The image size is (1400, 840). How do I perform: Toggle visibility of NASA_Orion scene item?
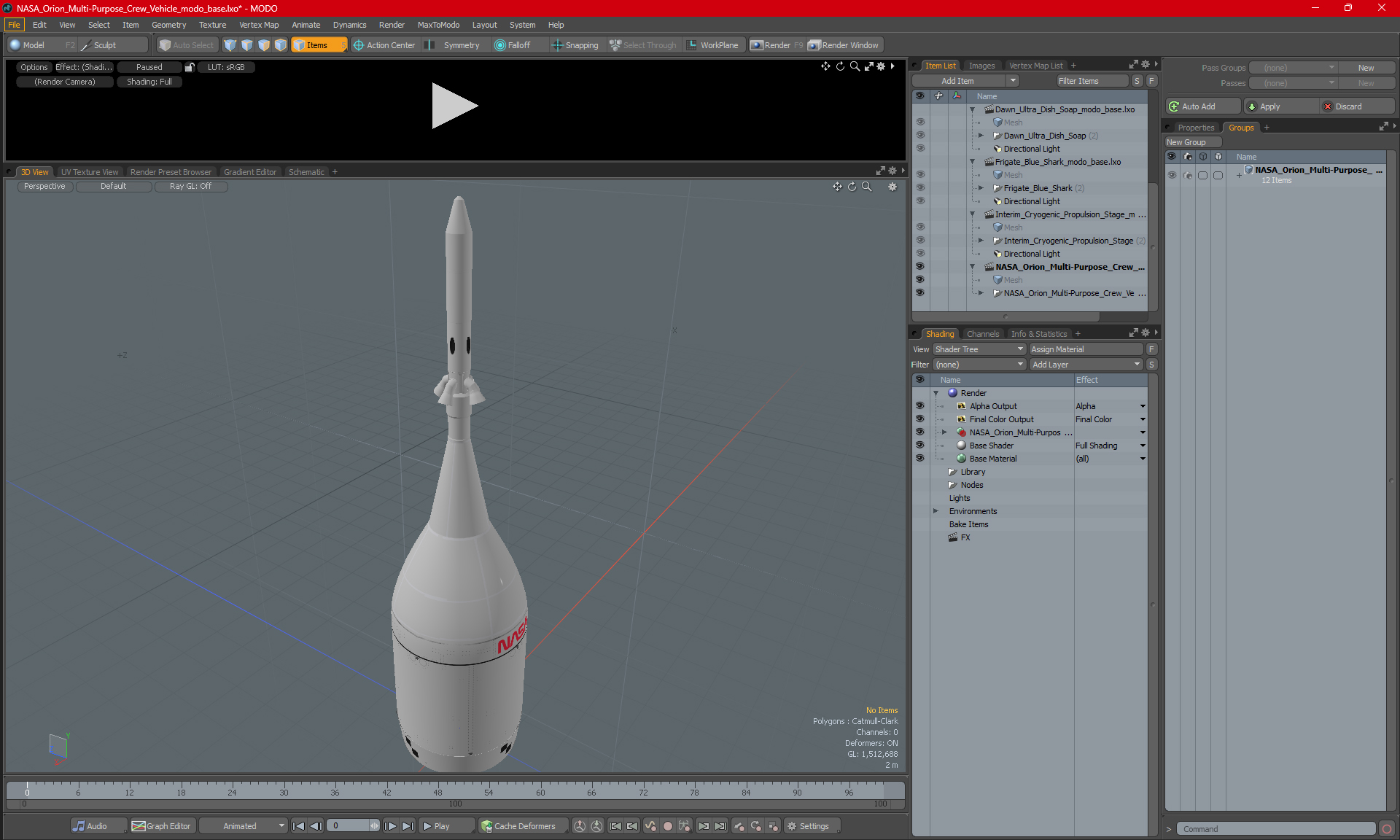point(919,267)
